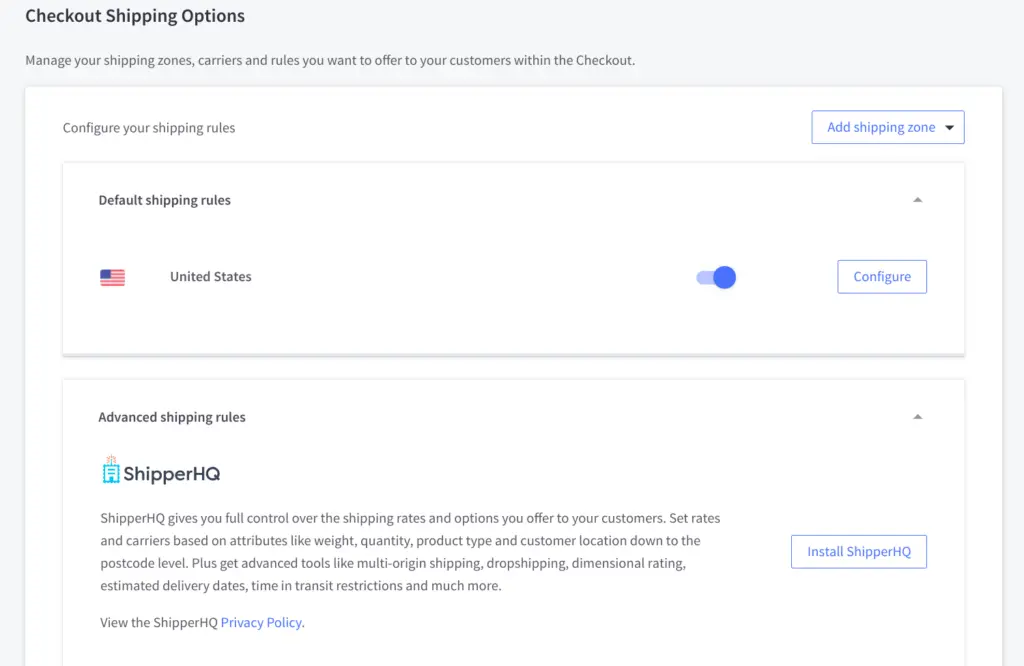
Task: Click the Default shipping rules heading
Action: [x=164, y=200]
